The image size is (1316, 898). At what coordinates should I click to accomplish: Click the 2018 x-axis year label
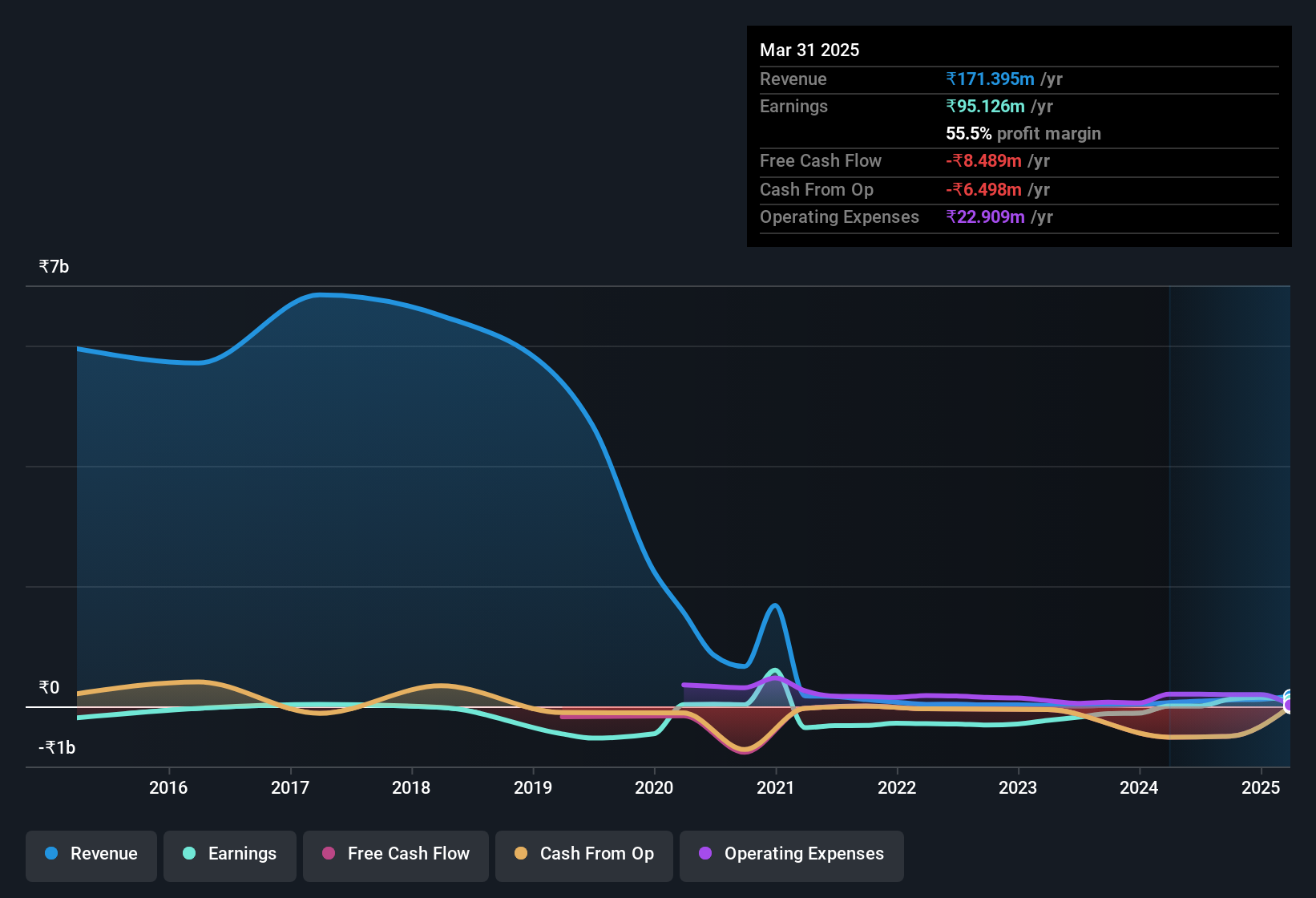pos(411,787)
